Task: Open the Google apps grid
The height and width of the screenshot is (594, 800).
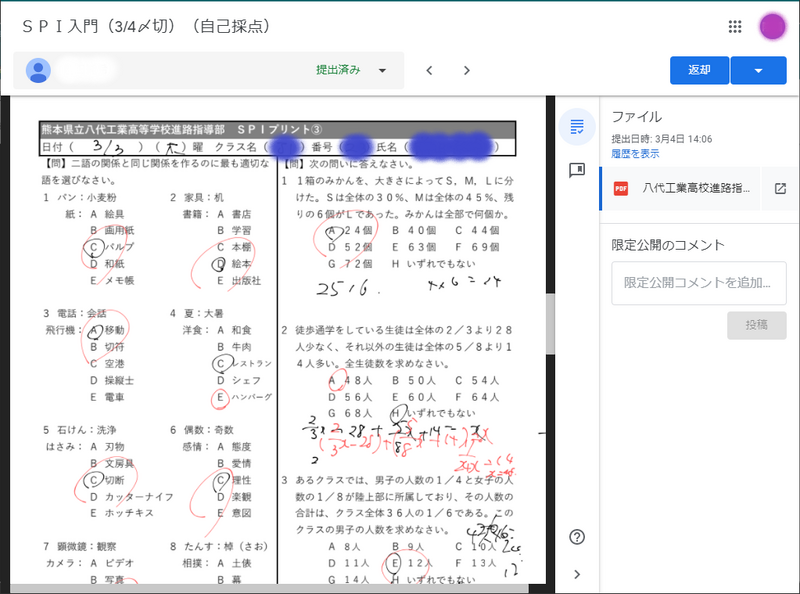Action: [x=735, y=27]
